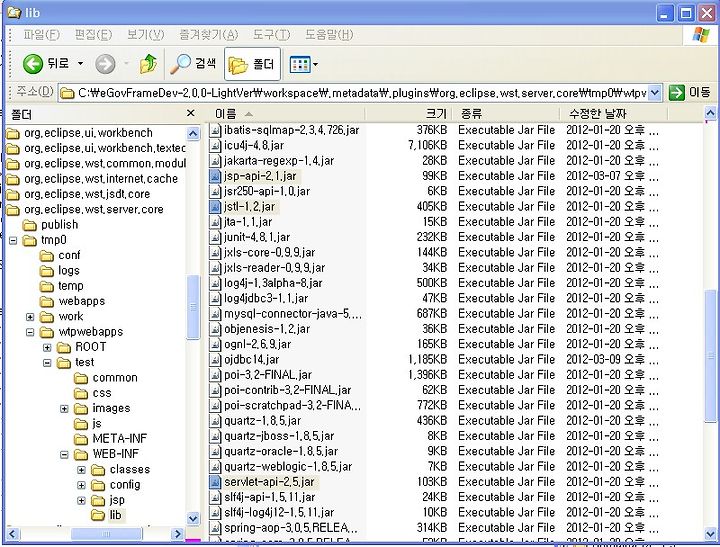Select the common folder icon
Viewport: 720px width, 547px height.
tap(81, 378)
